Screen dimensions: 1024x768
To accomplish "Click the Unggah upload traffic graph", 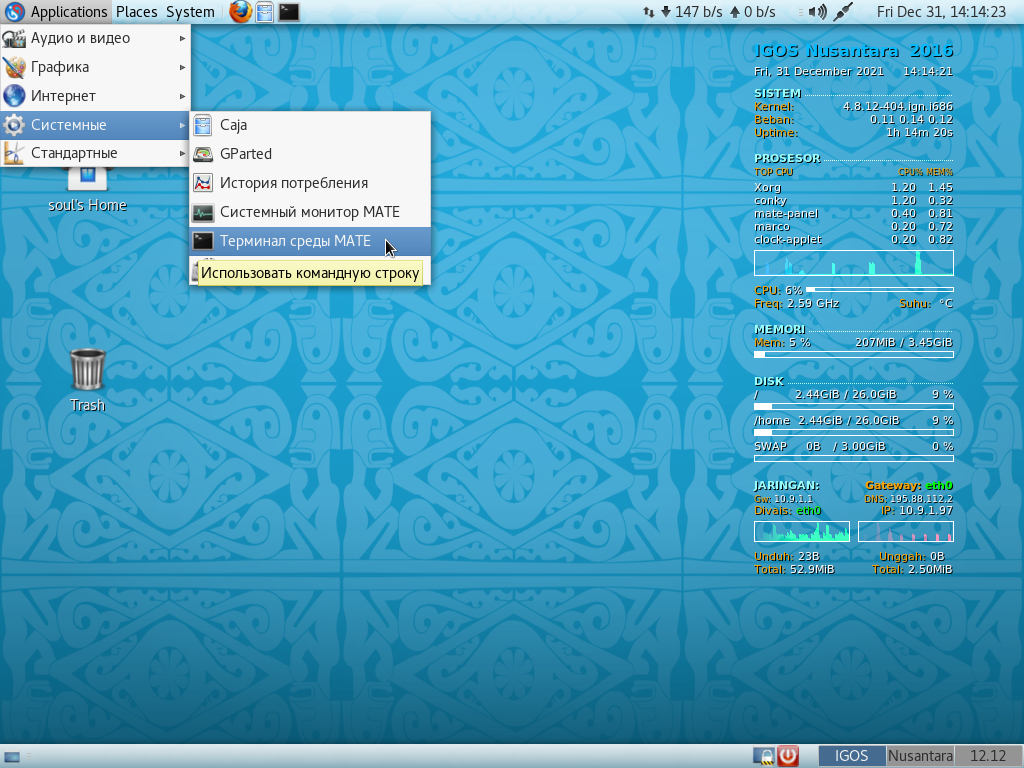I will coord(906,532).
